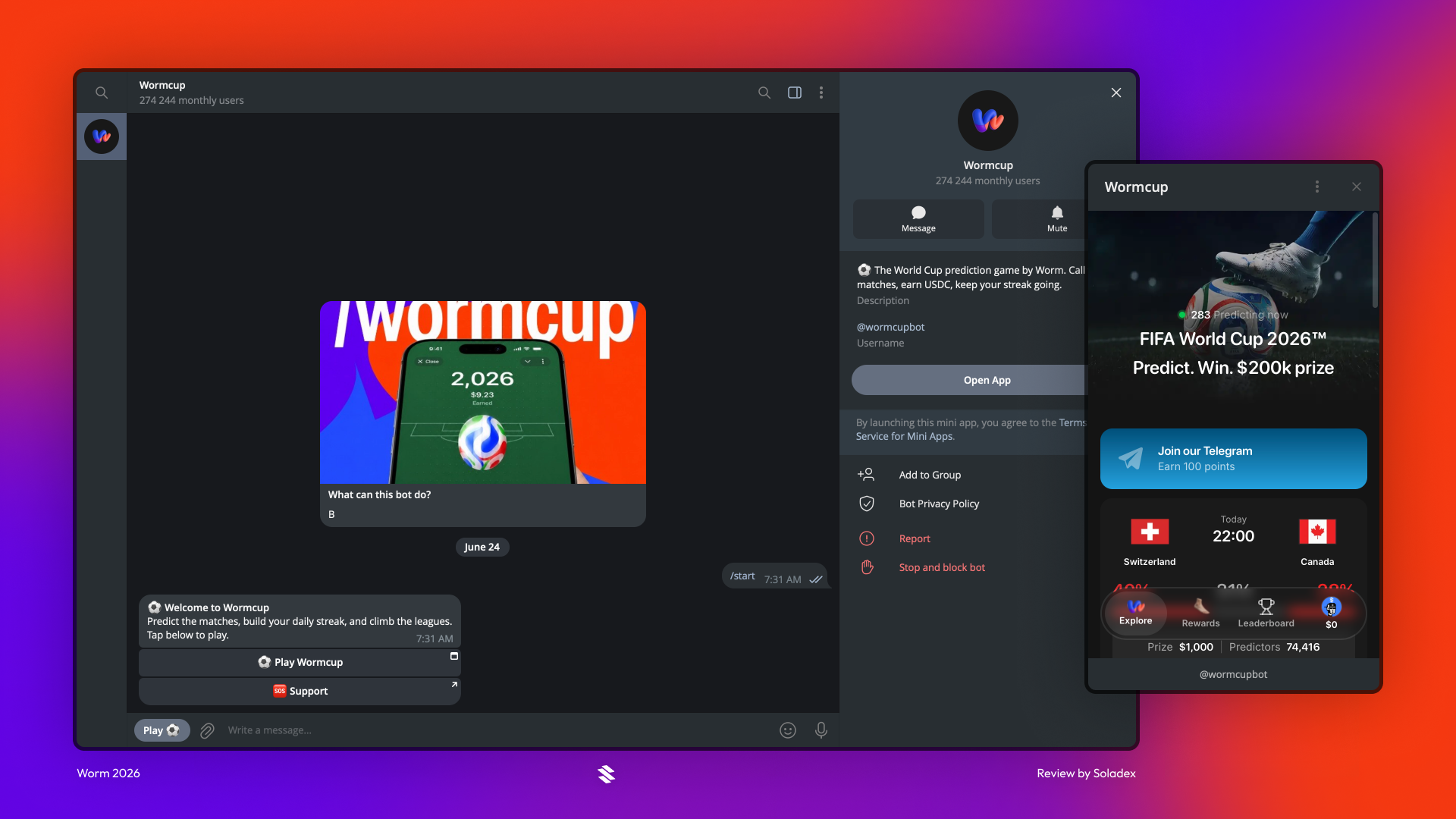Image resolution: width=1456 pixels, height=819 pixels.
Task: Close the Wormcup mini app window
Action: click(x=1357, y=187)
